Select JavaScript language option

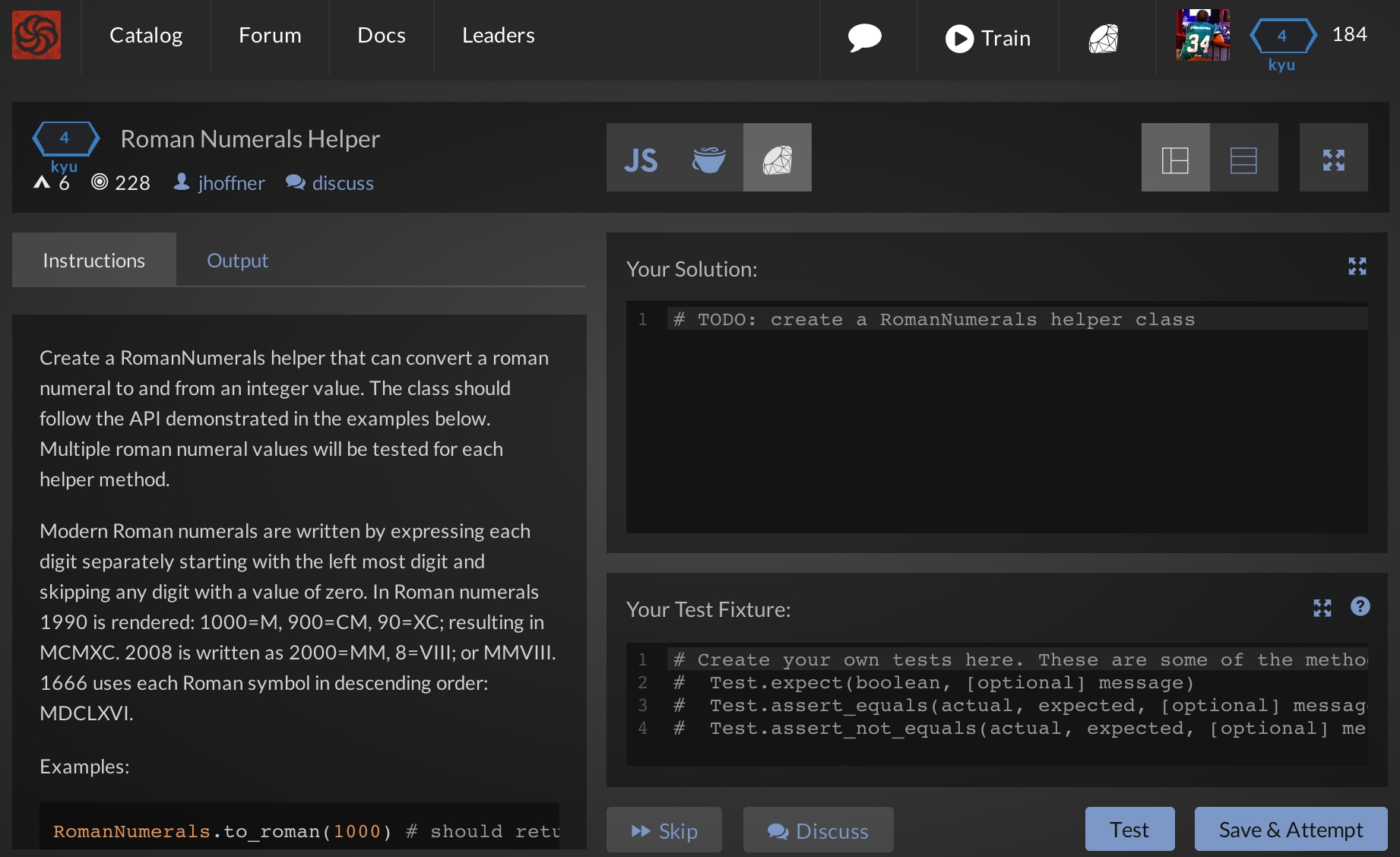pyautogui.click(x=641, y=159)
